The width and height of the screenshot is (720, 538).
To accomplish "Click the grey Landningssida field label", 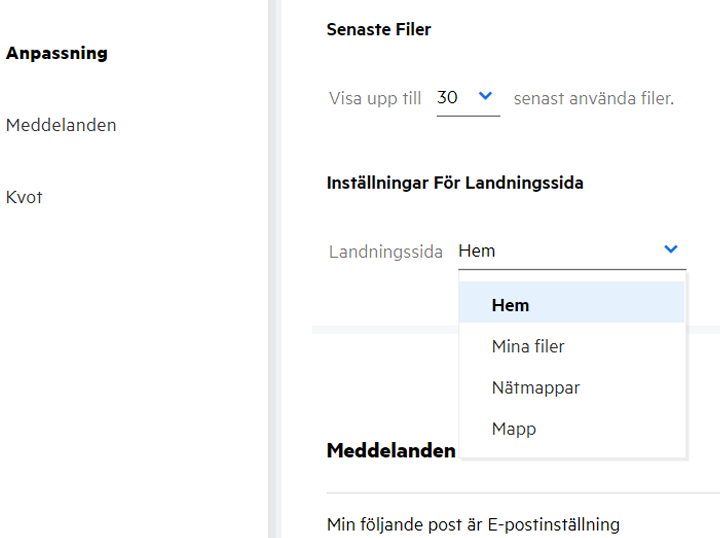I will (x=385, y=252).
